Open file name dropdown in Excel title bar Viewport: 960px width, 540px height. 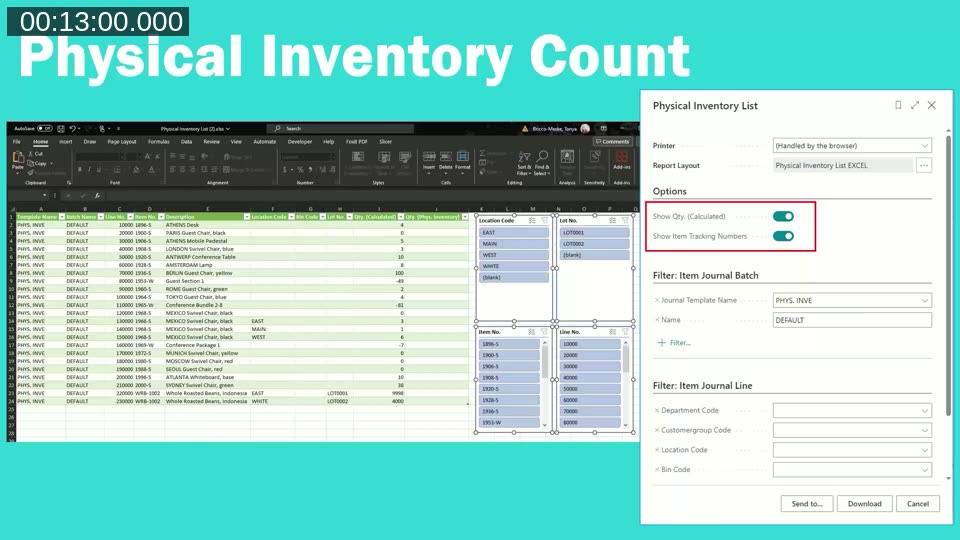(228, 129)
